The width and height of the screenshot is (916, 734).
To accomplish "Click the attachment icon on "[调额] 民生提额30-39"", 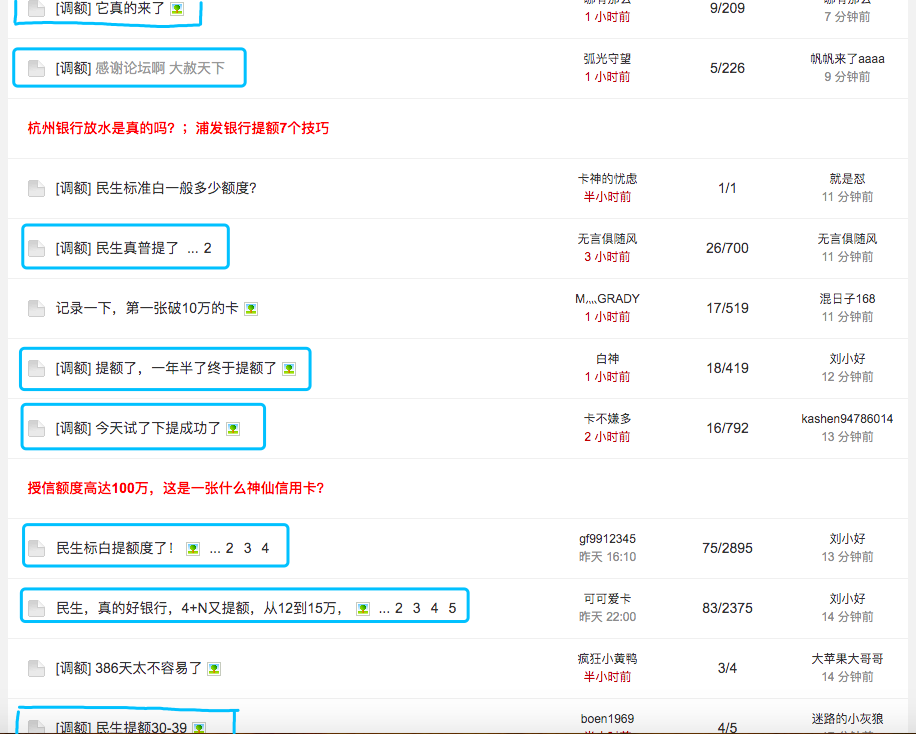I will (199, 726).
